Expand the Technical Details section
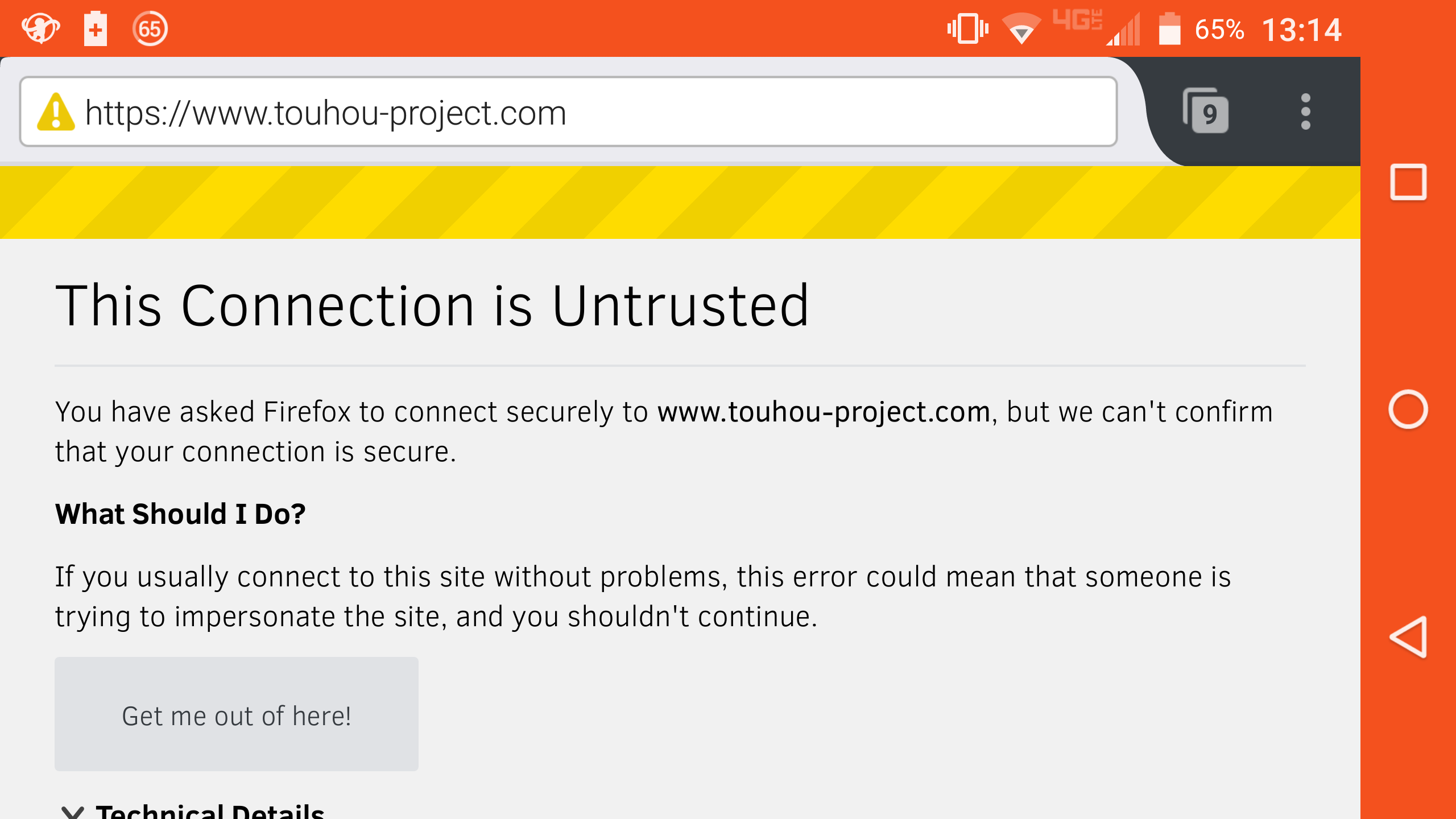Image resolution: width=1456 pixels, height=819 pixels. [193, 811]
